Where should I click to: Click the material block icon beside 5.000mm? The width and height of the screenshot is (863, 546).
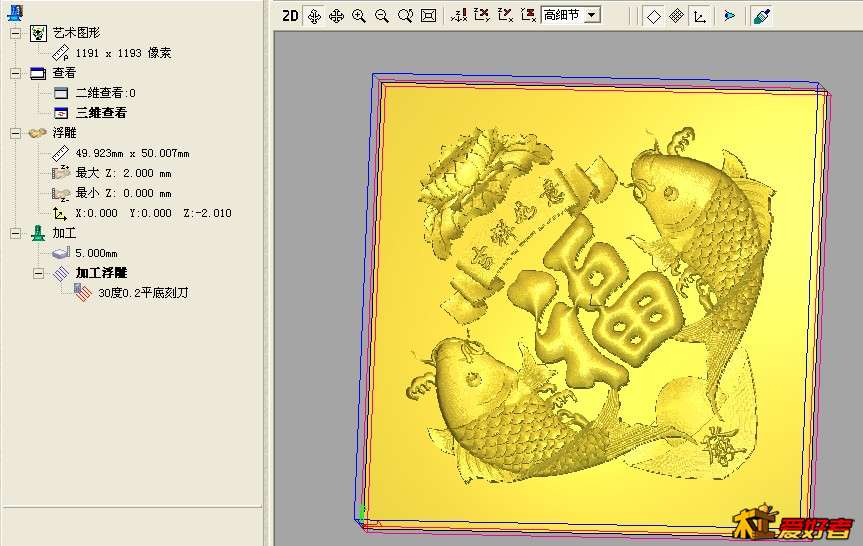tap(61, 253)
